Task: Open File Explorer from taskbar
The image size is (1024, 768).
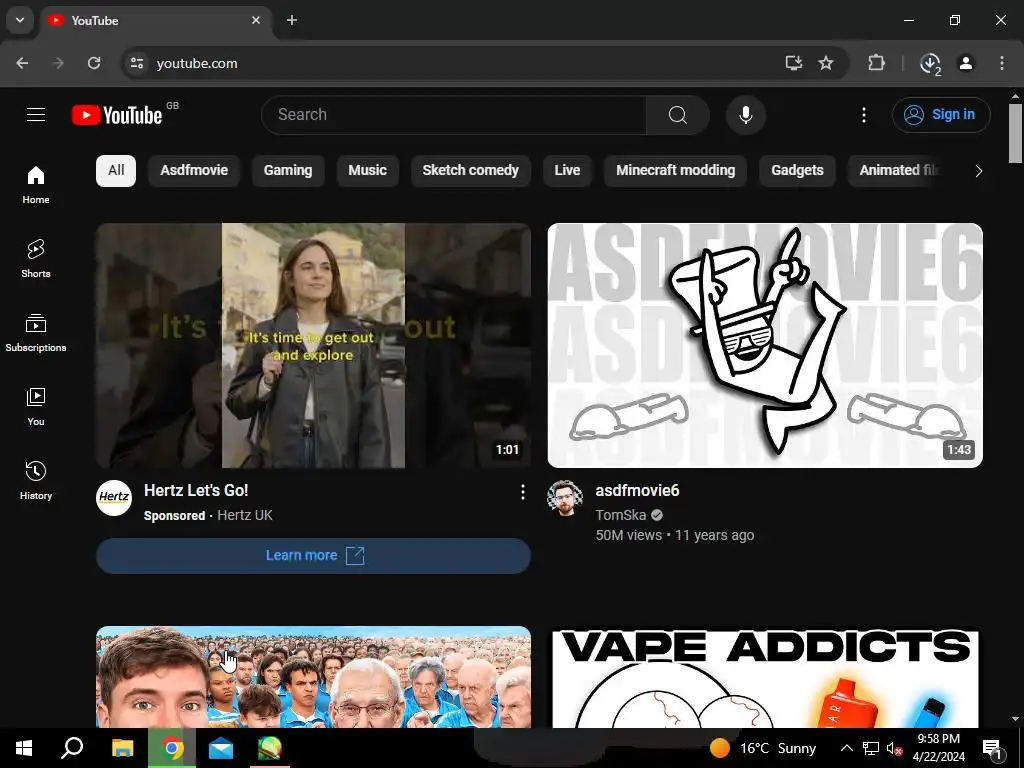Action: coord(122,748)
